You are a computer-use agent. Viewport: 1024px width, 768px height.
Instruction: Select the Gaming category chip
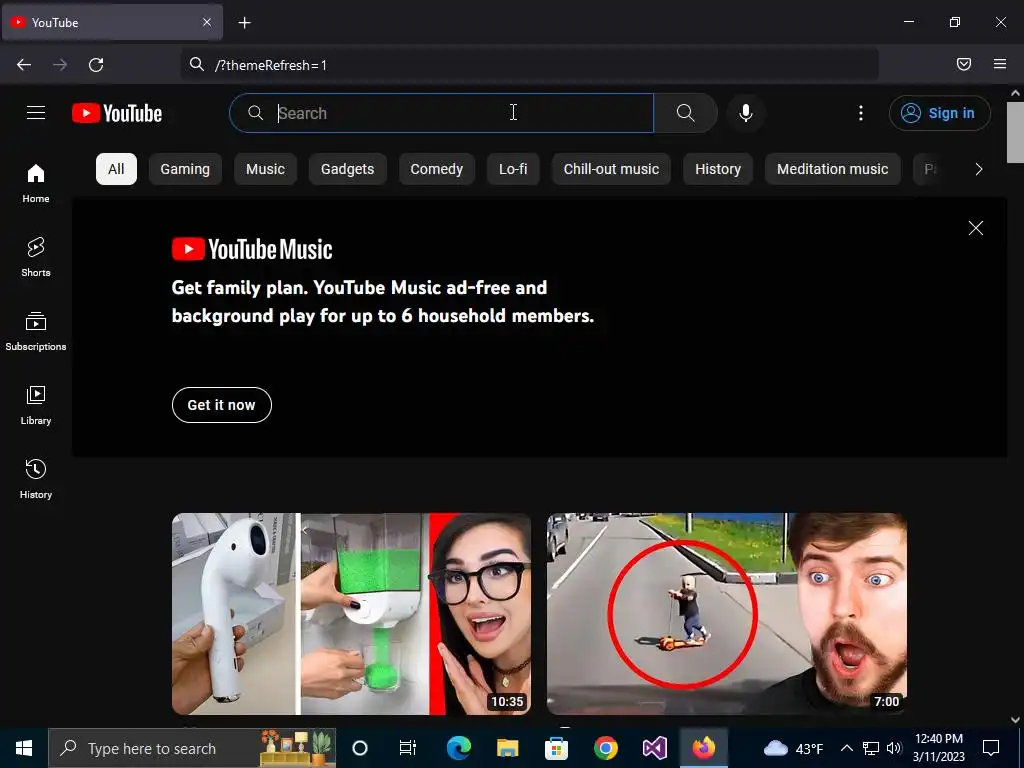click(x=185, y=169)
